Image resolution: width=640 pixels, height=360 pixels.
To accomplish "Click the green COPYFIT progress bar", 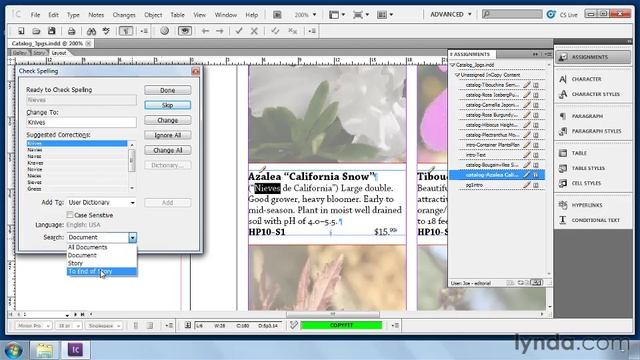I will click(x=341, y=325).
